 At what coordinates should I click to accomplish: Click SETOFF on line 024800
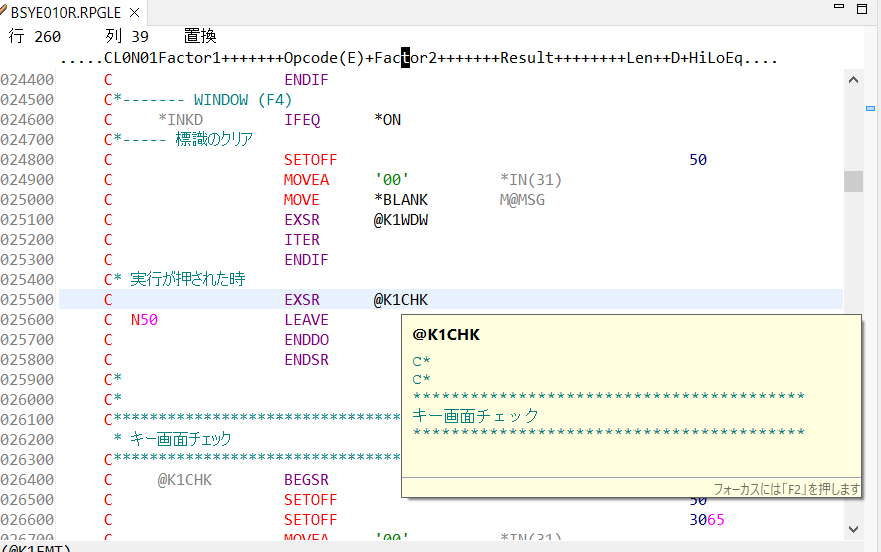click(x=310, y=160)
